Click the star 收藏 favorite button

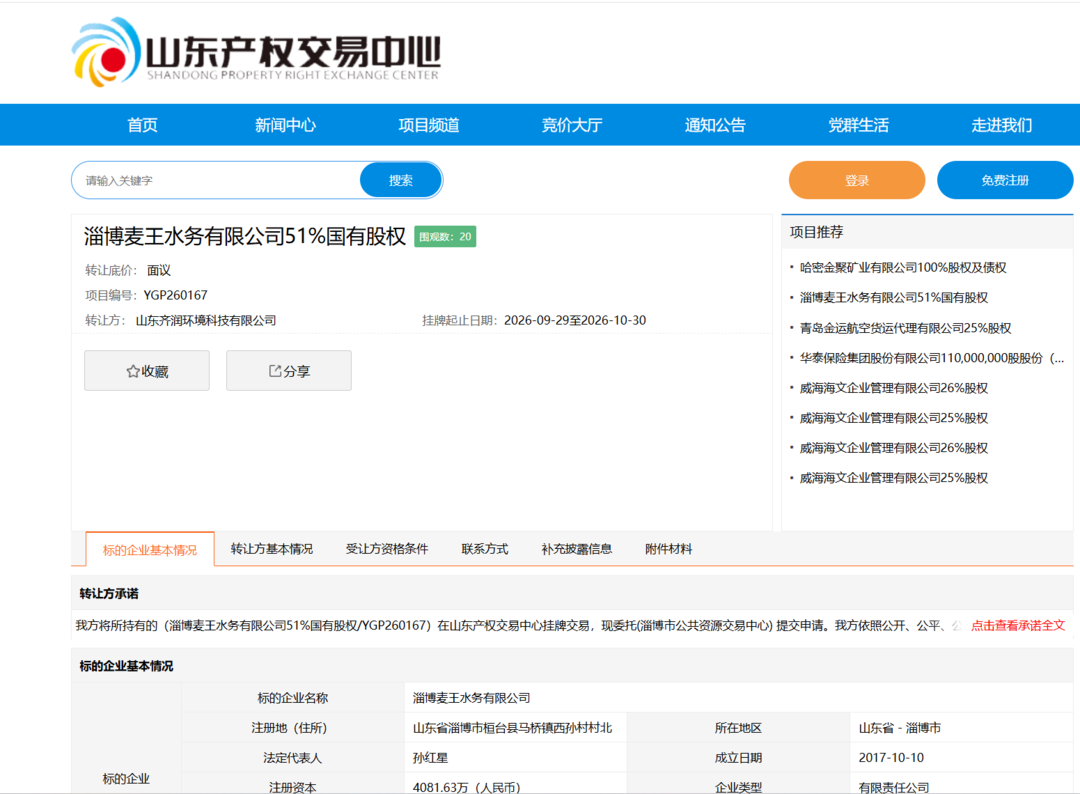pyautogui.click(x=147, y=370)
